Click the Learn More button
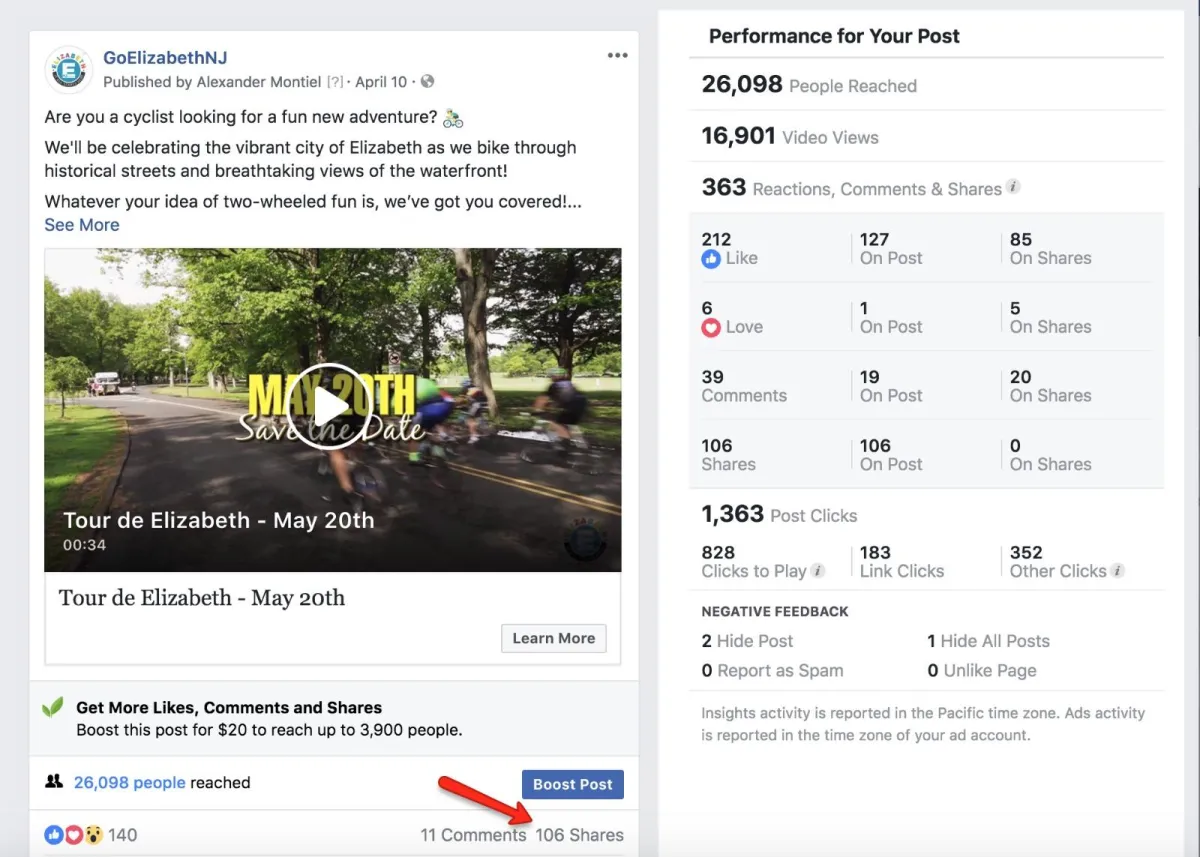The height and width of the screenshot is (857, 1200). pos(554,638)
